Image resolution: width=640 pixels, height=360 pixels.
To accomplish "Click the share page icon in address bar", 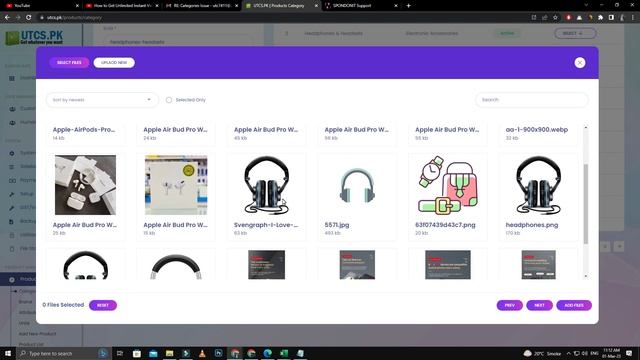I will [544, 18].
